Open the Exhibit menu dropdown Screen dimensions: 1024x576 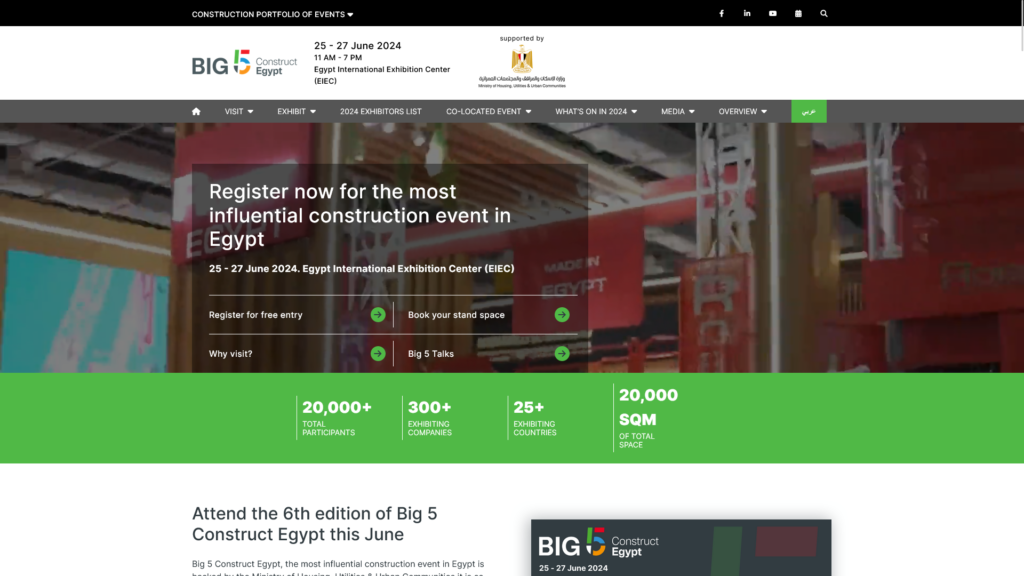pyautogui.click(x=296, y=112)
